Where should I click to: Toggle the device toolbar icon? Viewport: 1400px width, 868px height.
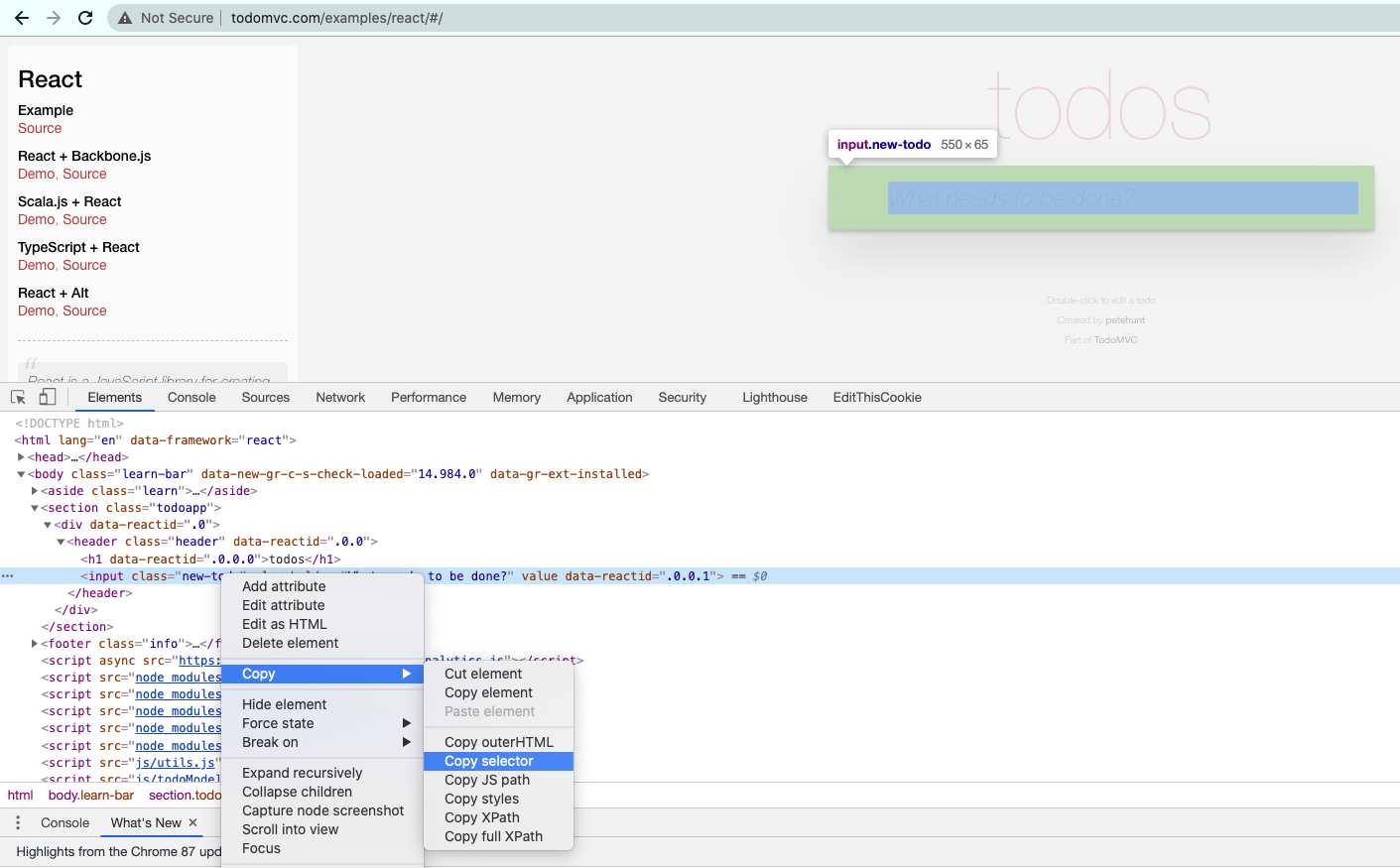pyautogui.click(x=47, y=397)
